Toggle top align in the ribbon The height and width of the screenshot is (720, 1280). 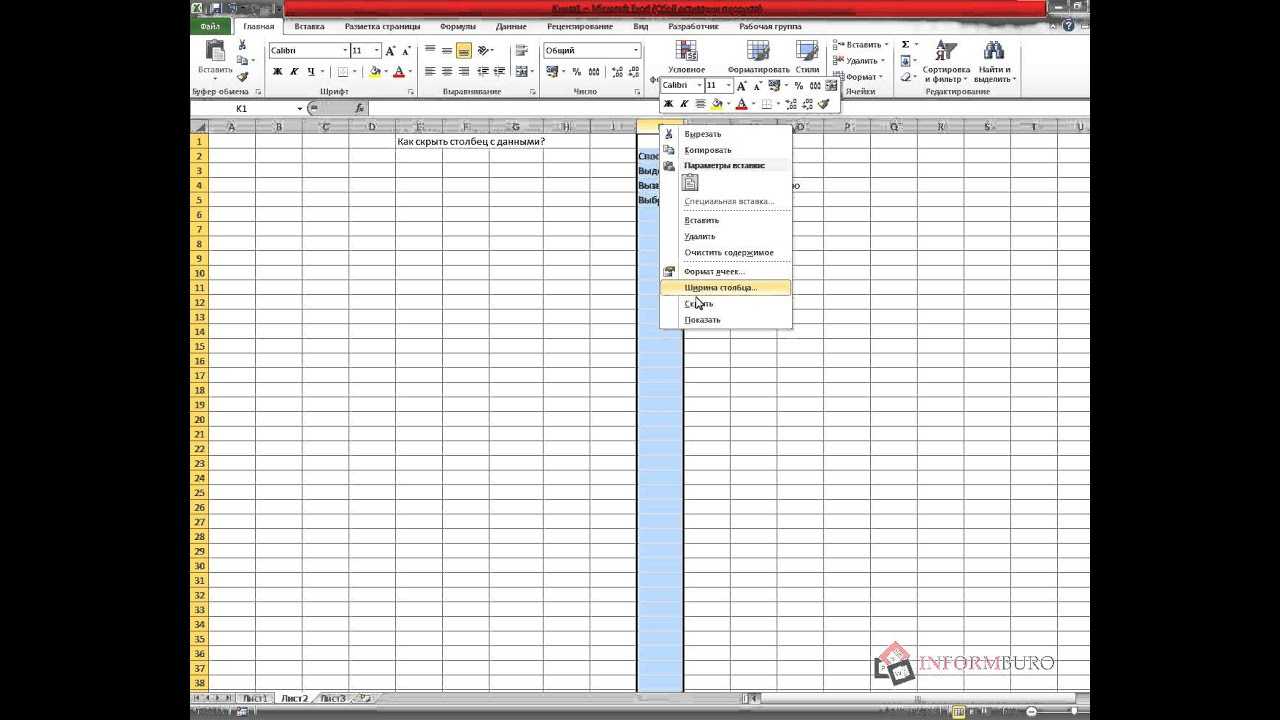click(x=430, y=49)
